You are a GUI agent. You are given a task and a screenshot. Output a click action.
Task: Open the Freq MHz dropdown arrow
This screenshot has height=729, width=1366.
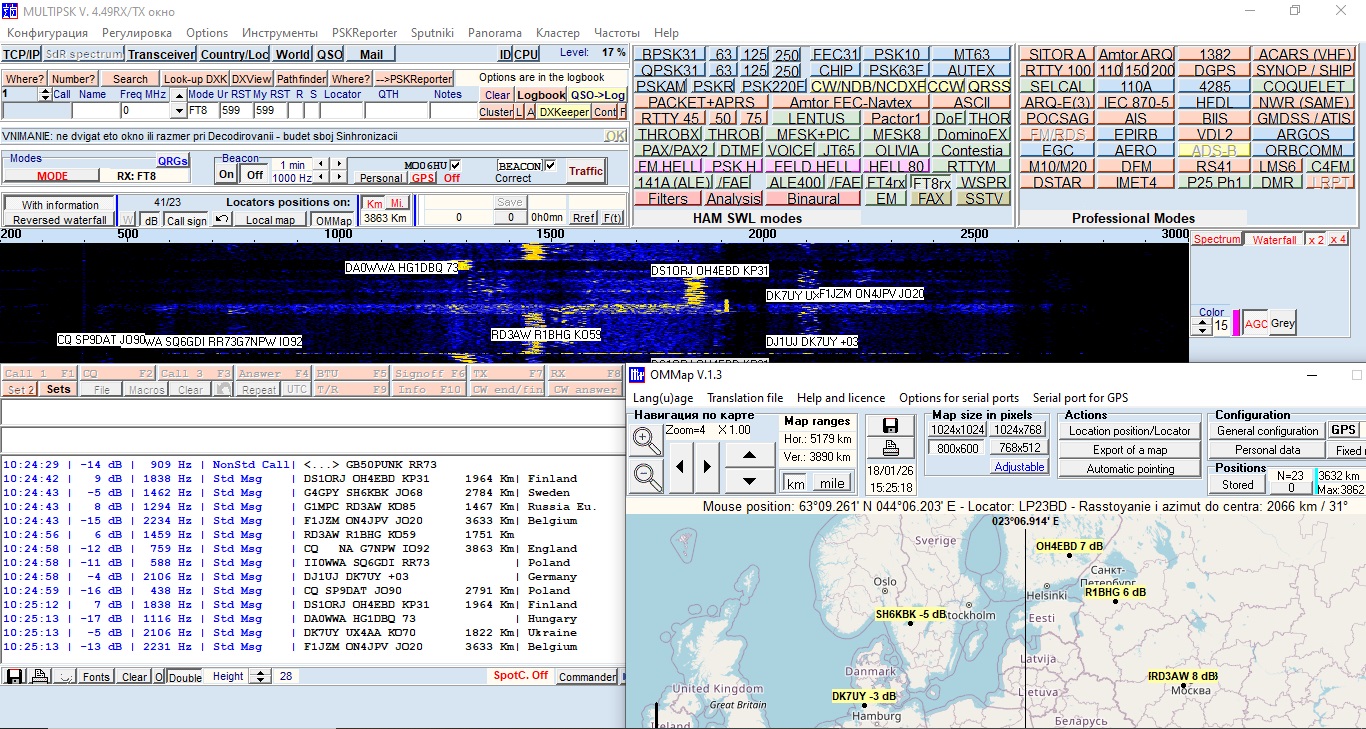[179, 111]
